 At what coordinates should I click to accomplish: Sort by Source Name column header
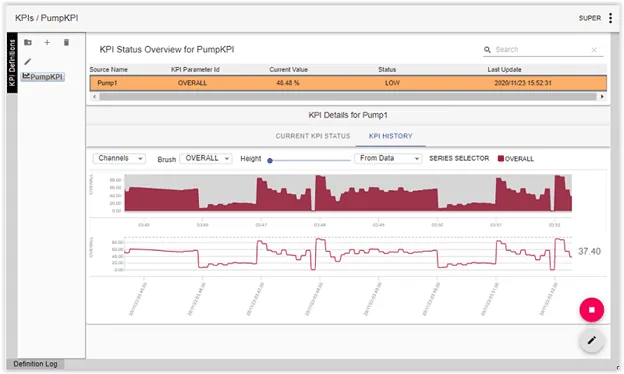click(x=108, y=70)
